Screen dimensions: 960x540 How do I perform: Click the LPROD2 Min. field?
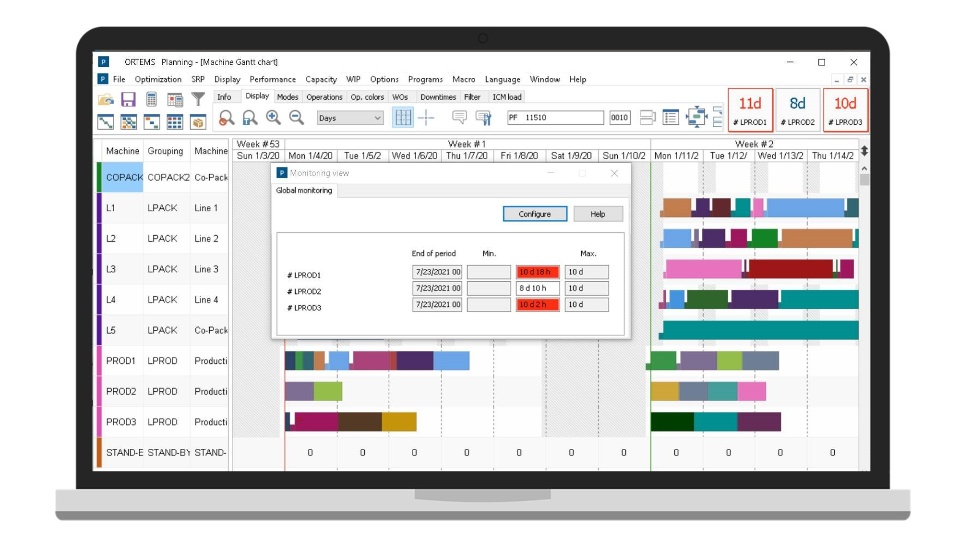pyautogui.click(x=489, y=288)
